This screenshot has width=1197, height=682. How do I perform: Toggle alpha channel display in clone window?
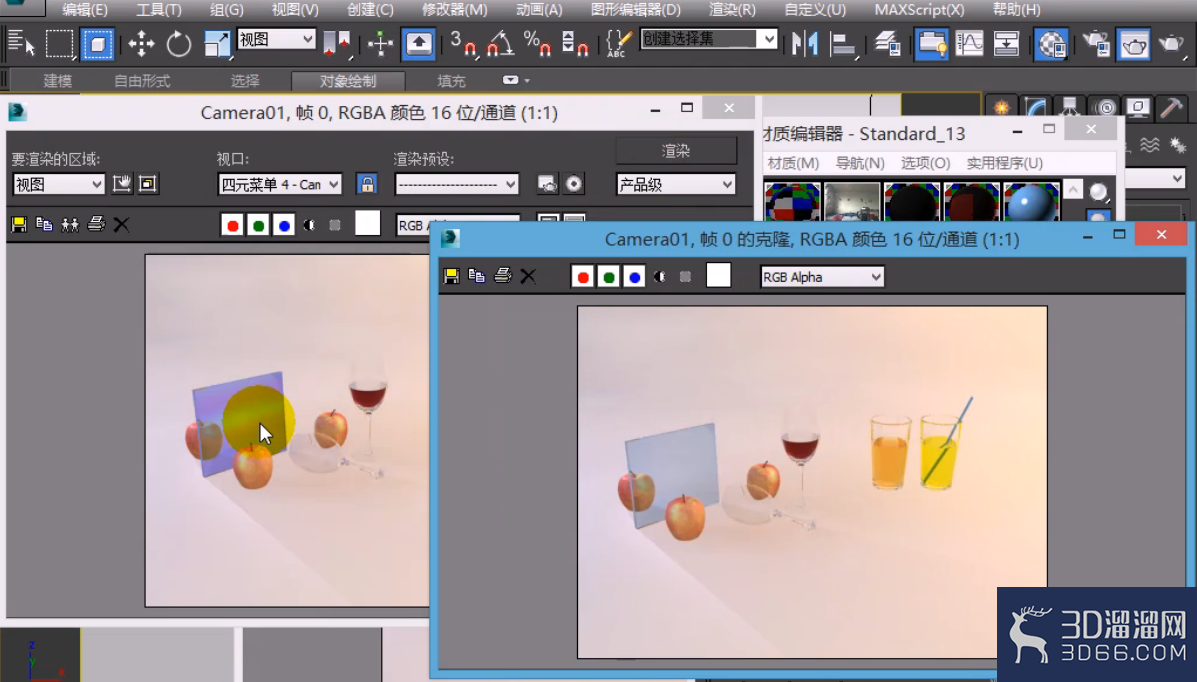tap(660, 276)
